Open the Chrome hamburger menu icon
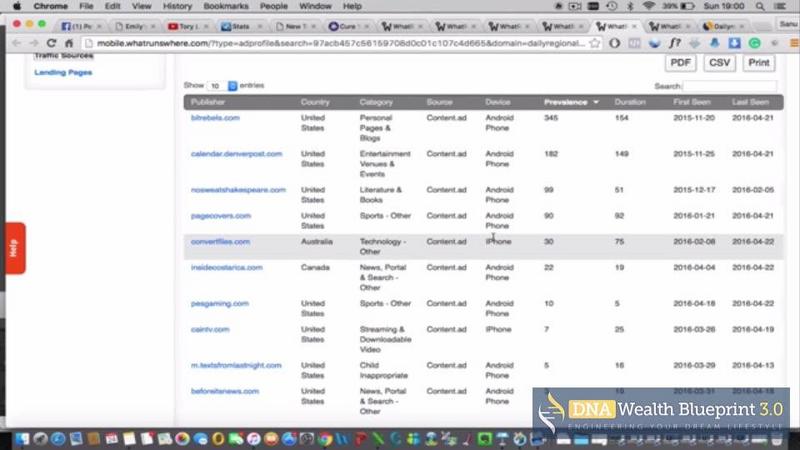Screen dimensions: 800x450 pyautogui.click(x=795, y=43)
